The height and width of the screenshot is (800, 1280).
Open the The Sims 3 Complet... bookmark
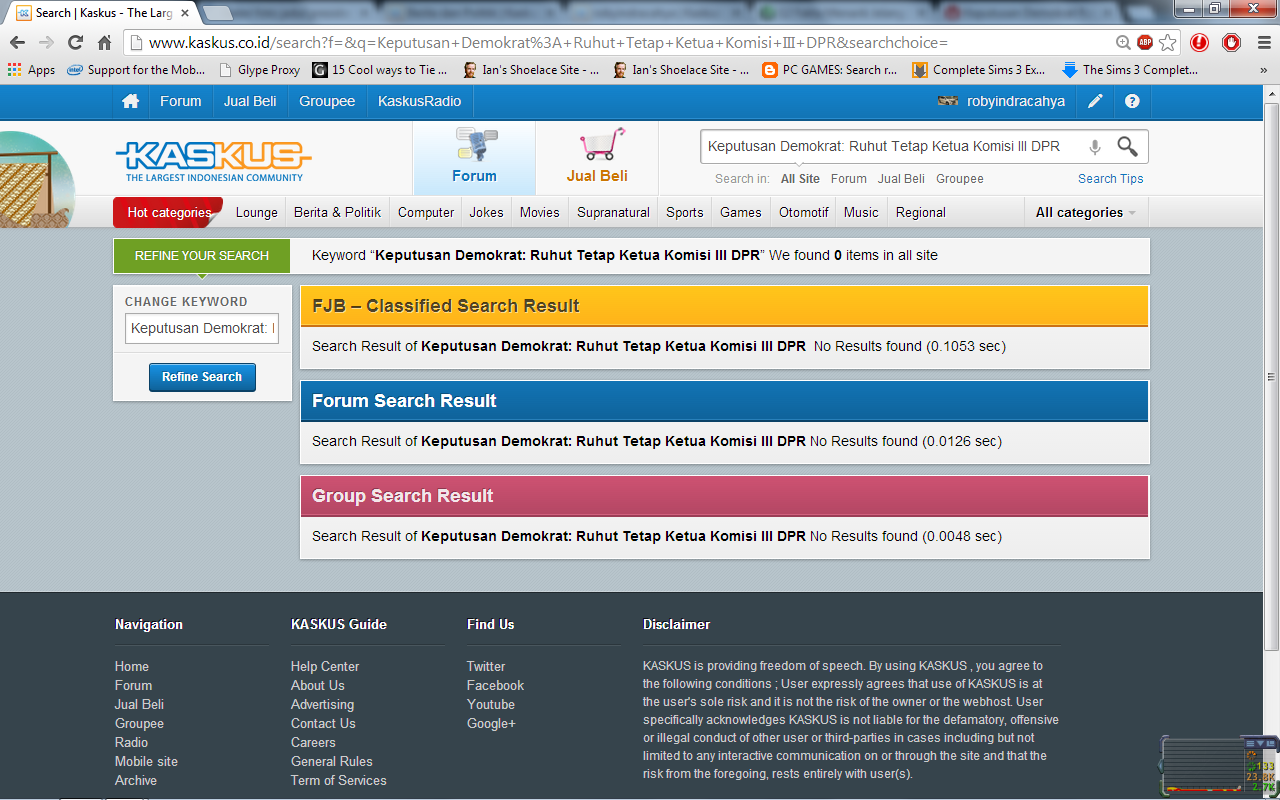pos(1130,70)
